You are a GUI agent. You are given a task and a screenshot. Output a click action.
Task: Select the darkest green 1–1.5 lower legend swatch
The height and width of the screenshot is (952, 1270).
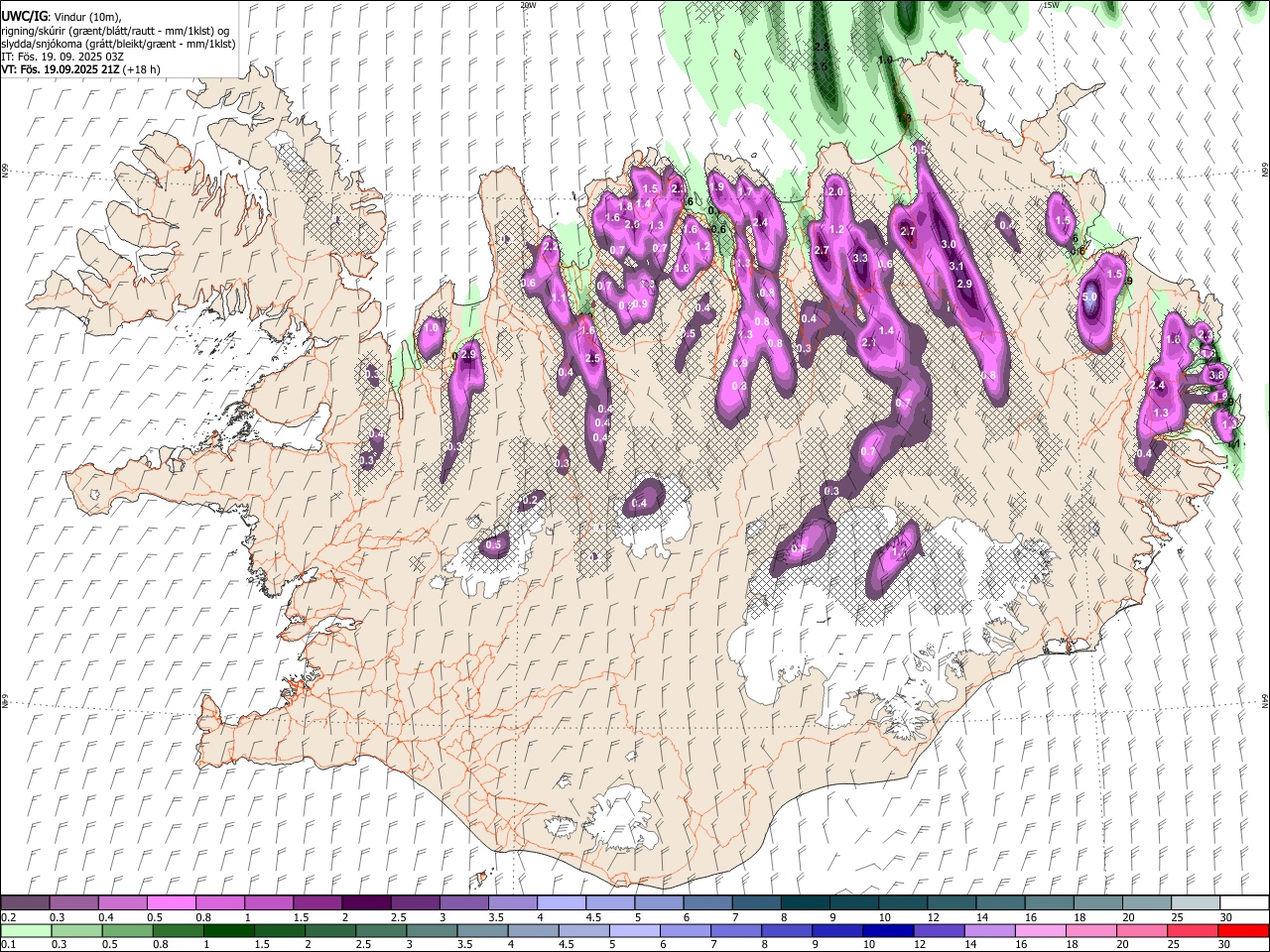coord(229,930)
